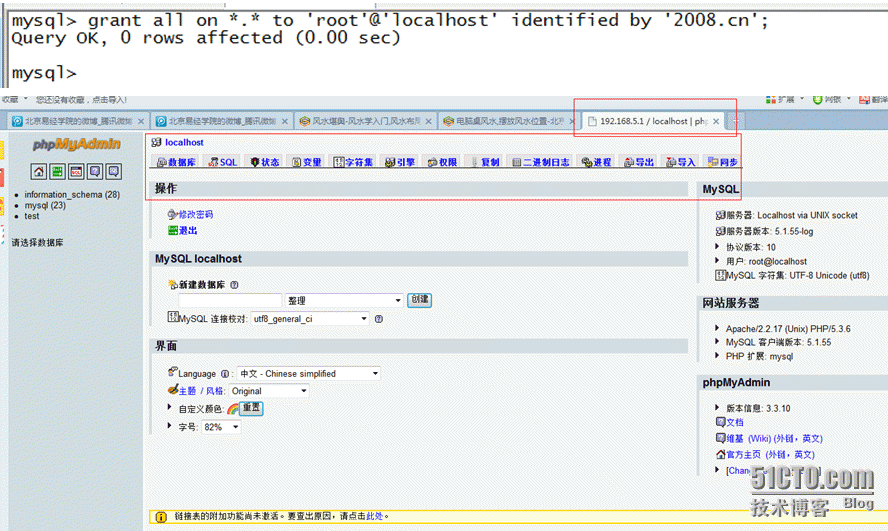
Task: Expand the 字号 font size arrow
Action: click(x=169, y=425)
